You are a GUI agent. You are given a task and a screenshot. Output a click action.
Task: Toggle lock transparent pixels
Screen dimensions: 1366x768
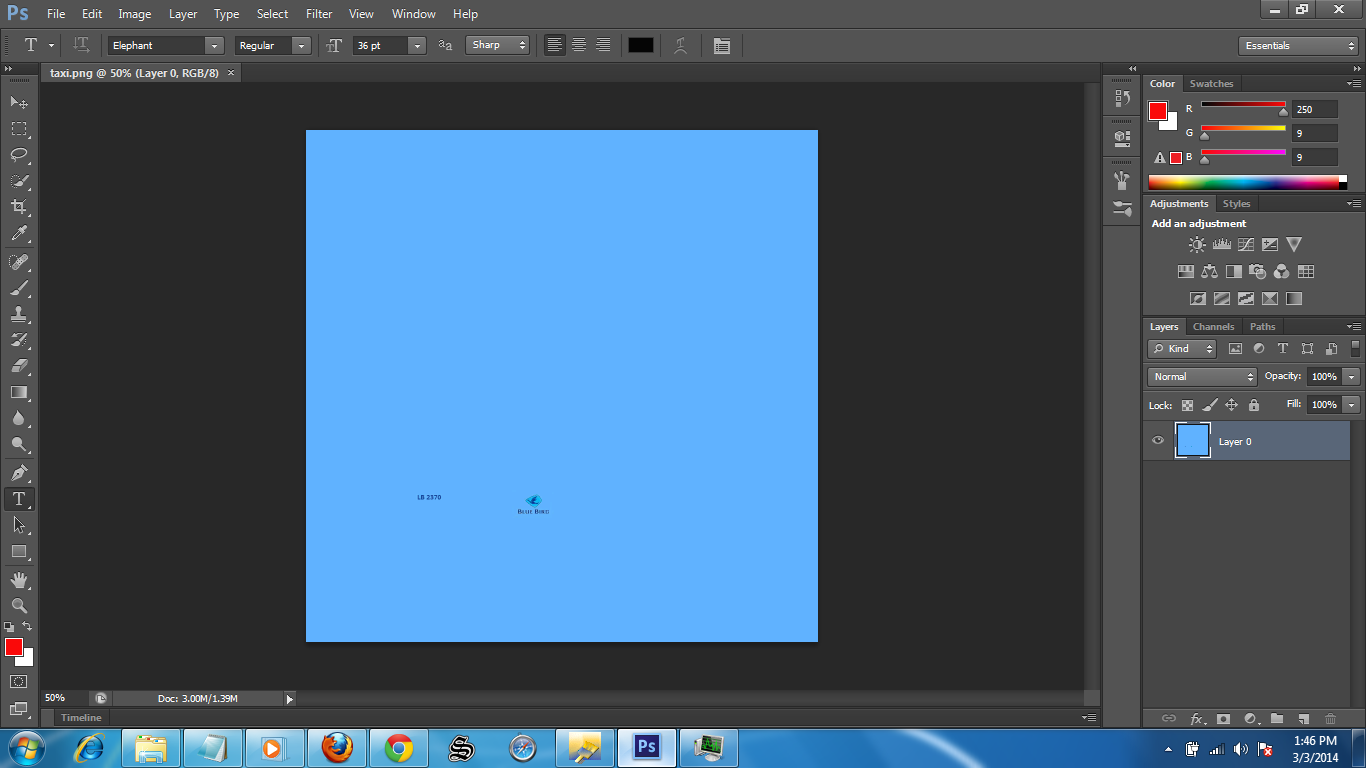[x=1187, y=405]
